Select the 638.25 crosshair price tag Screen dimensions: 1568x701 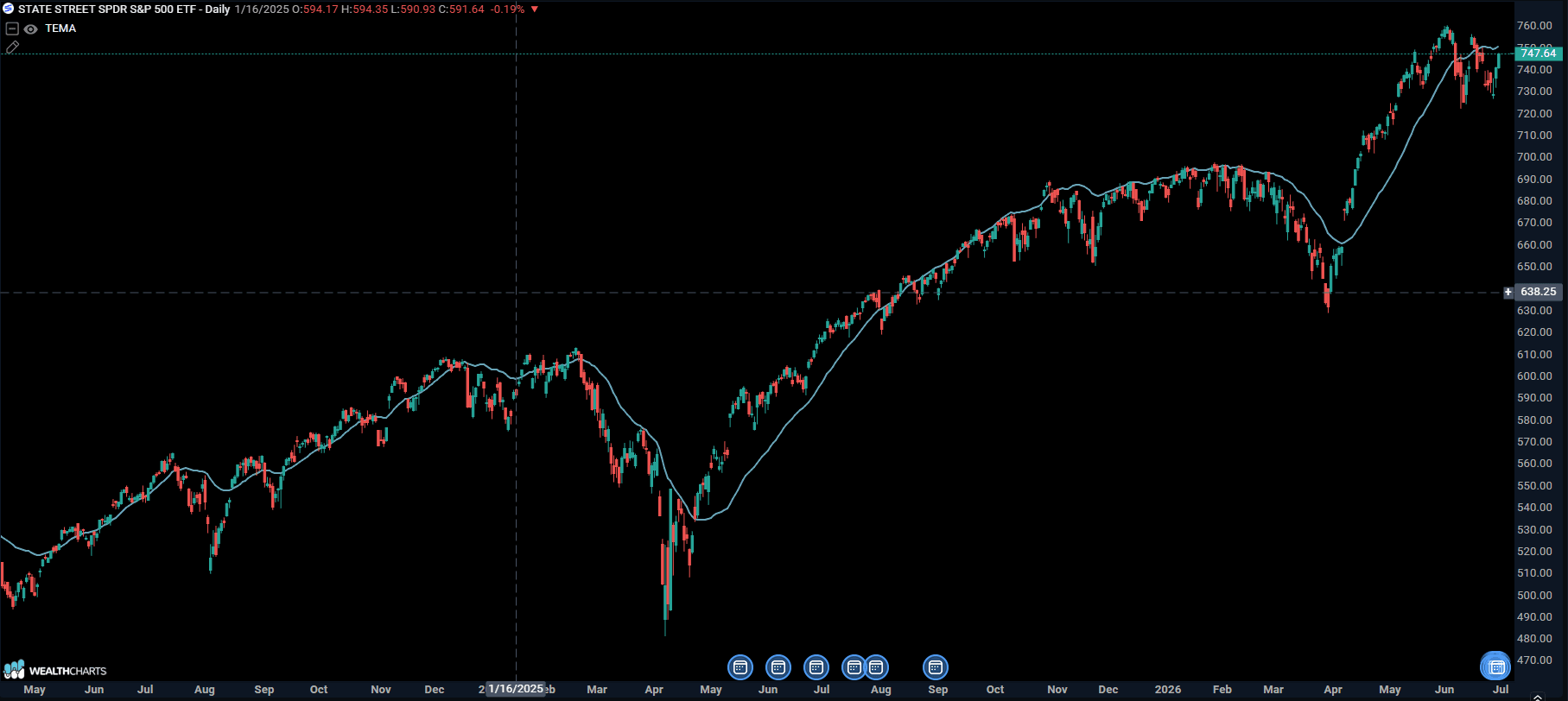(x=1538, y=292)
